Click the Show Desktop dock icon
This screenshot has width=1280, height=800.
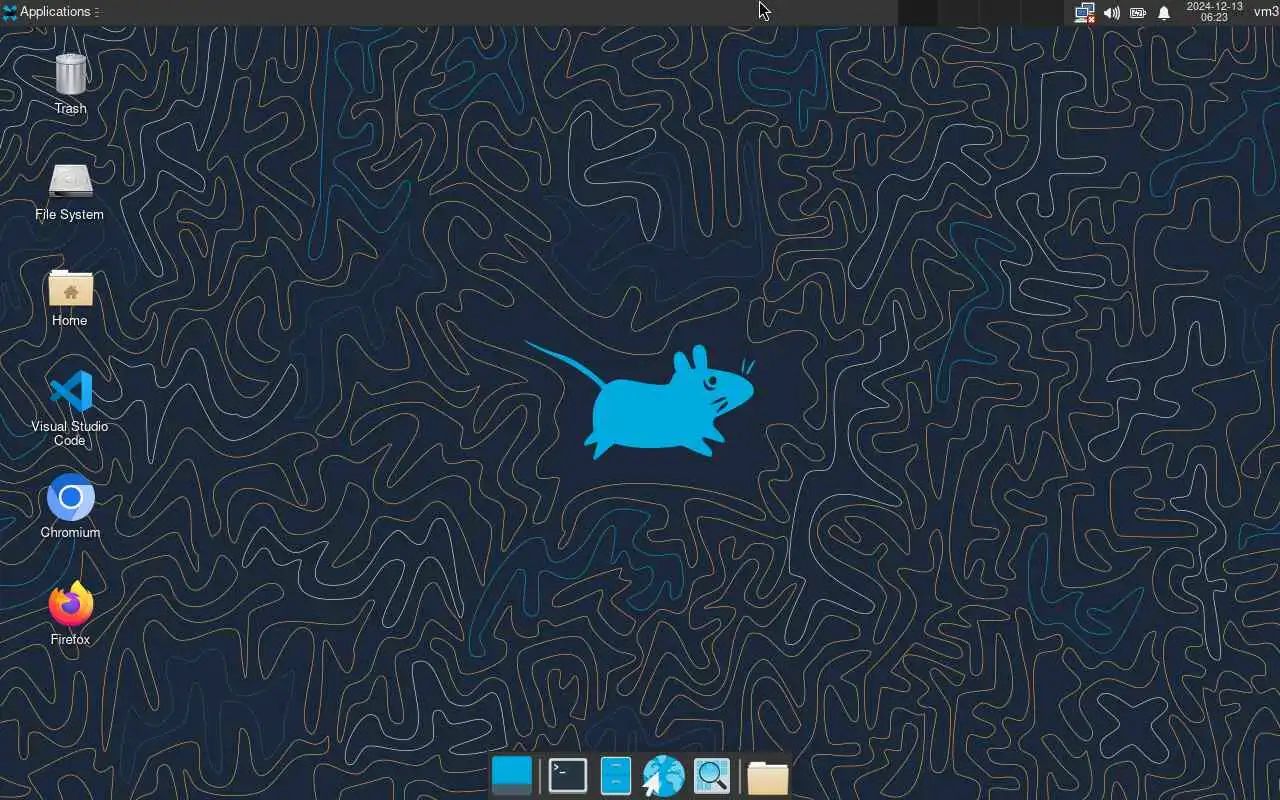coord(512,776)
